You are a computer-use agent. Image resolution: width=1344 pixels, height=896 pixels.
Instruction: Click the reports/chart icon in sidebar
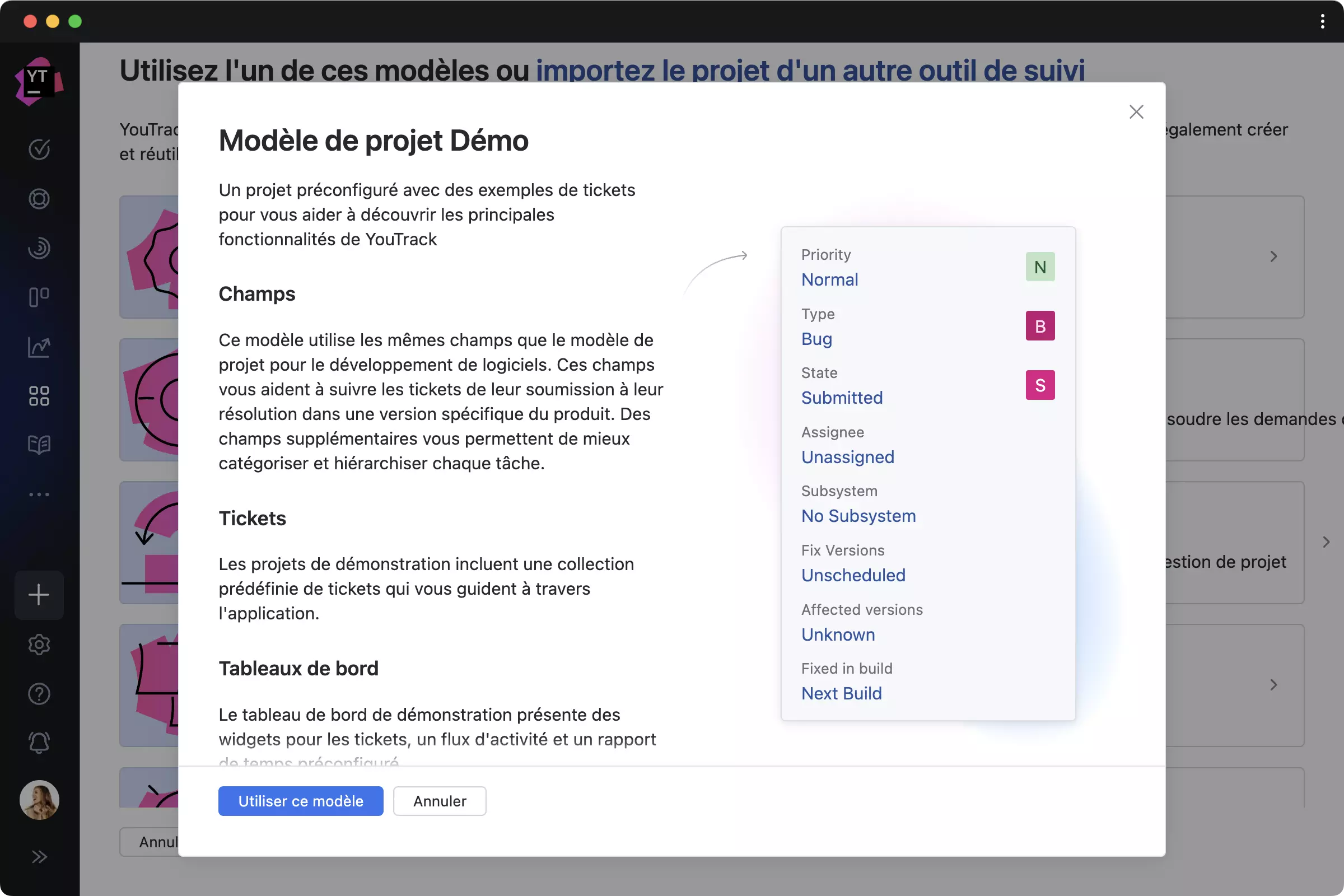point(40,347)
